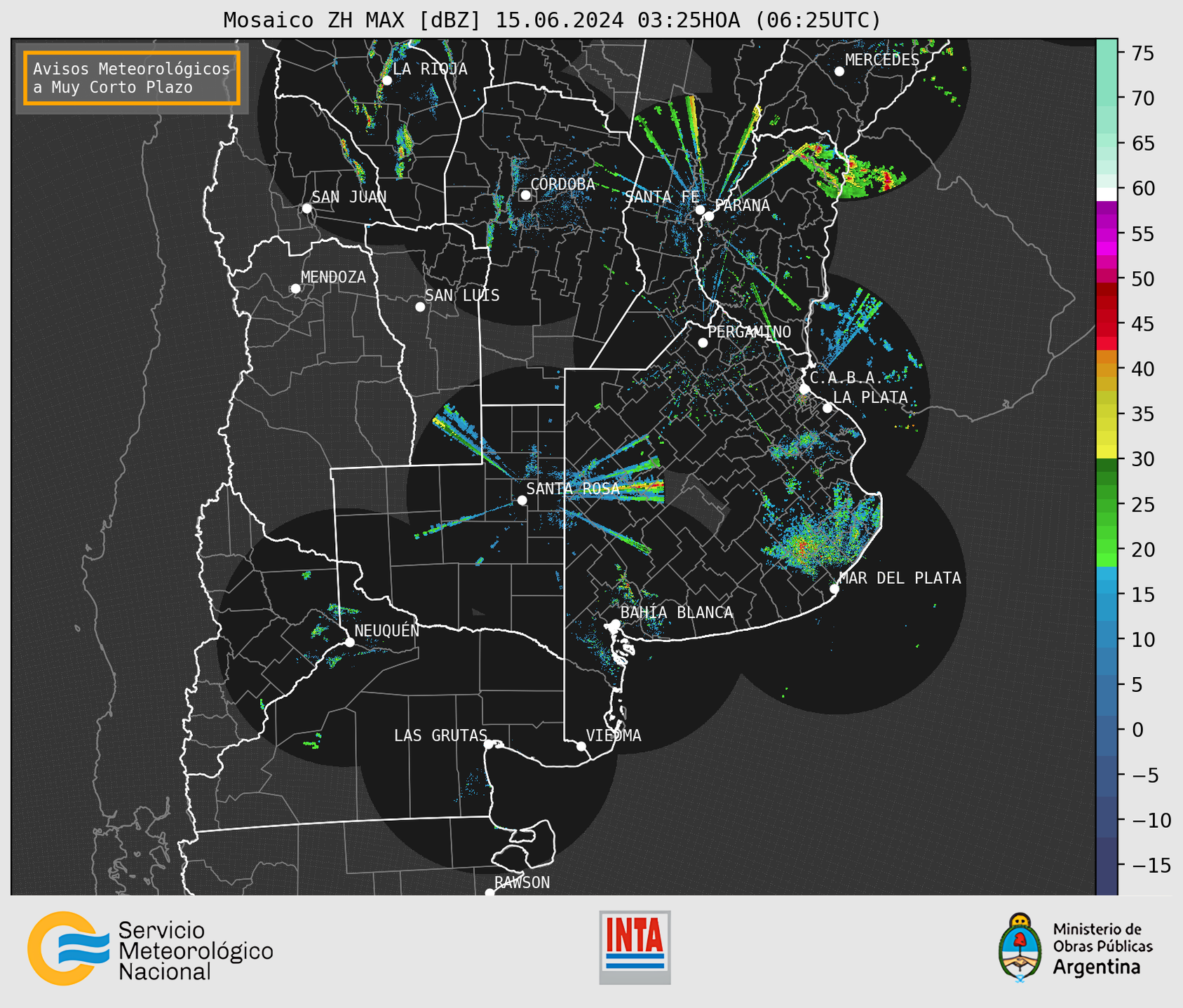This screenshot has width=1183, height=1008.
Task: Click the BAHÍA BLANCA city marker dot
Action: (x=615, y=624)
